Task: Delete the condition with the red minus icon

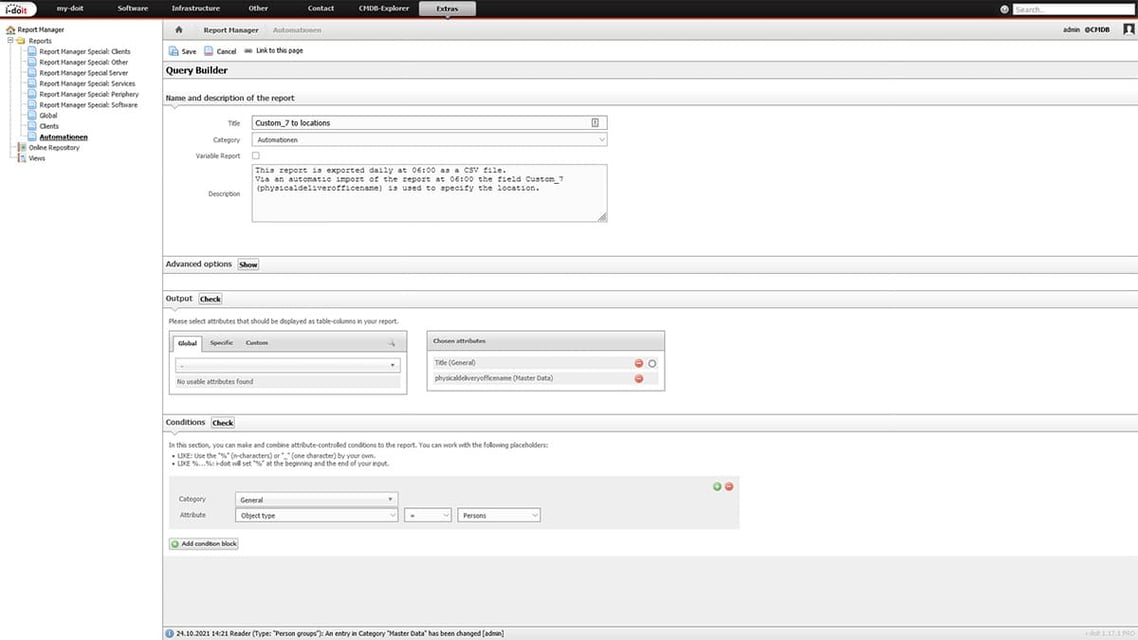Action: [x=729, y=486]
